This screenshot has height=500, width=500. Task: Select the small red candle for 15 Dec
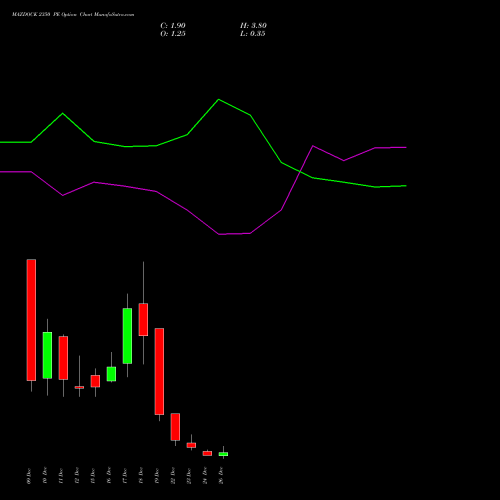point(95,381)
